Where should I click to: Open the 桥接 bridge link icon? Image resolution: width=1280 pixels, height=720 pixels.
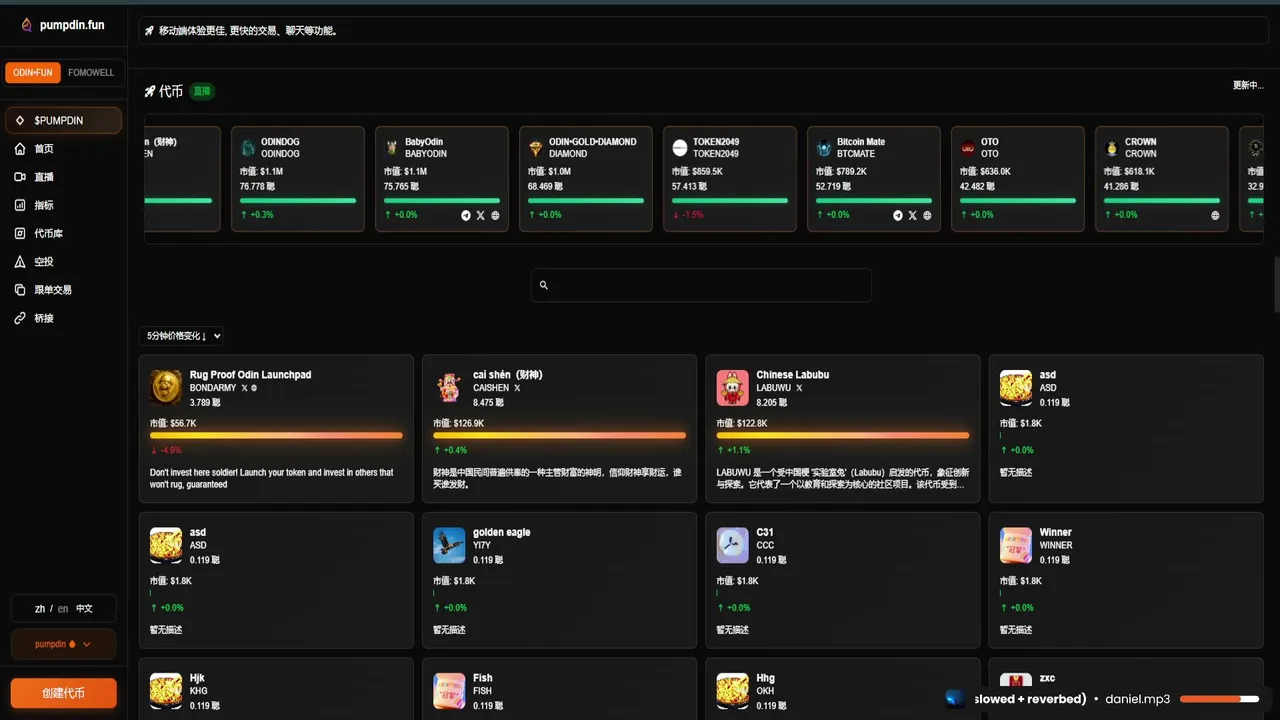click(20, 318)
